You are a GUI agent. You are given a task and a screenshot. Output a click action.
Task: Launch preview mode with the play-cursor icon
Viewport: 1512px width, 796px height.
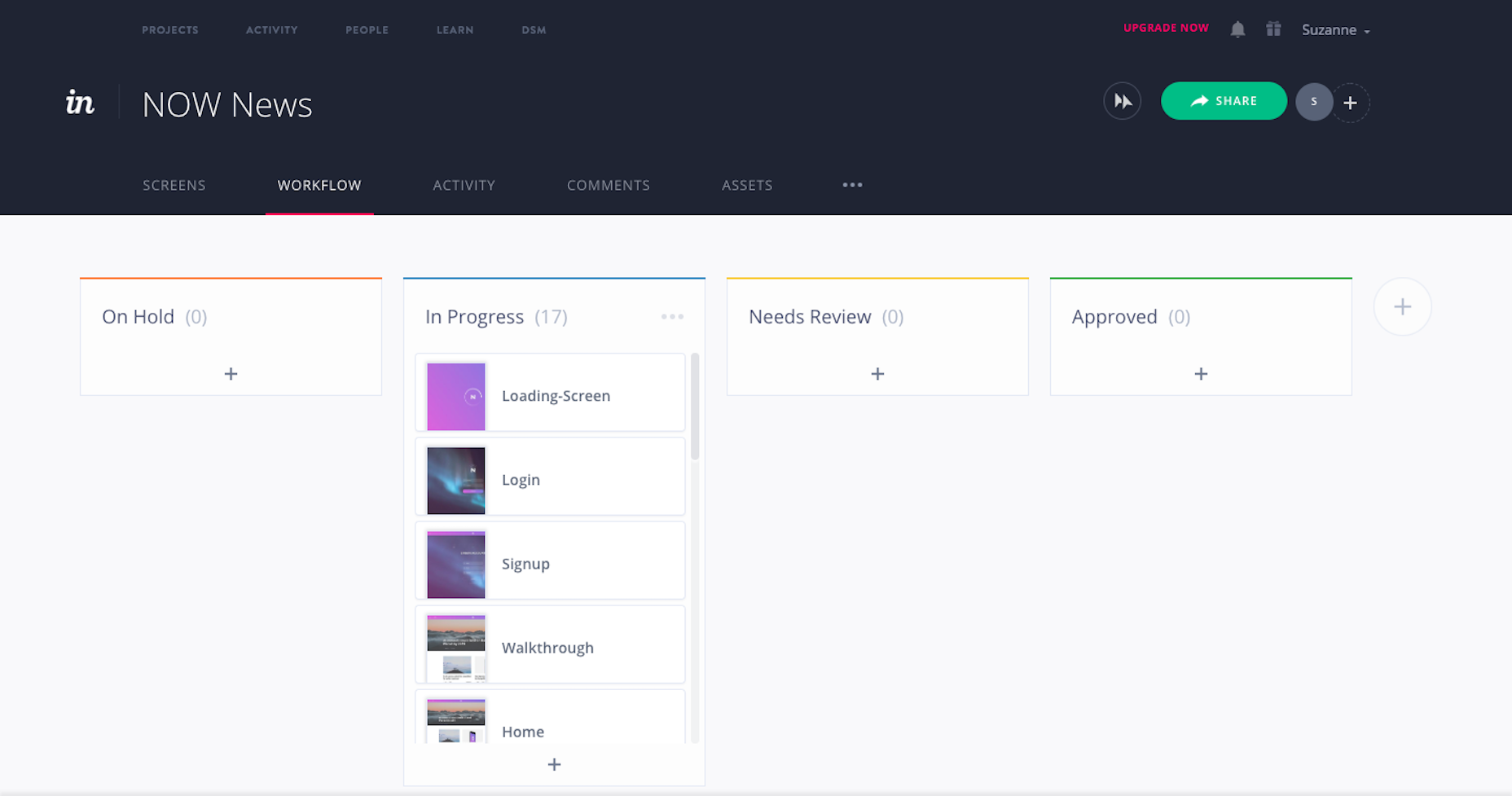[1122, 101]
